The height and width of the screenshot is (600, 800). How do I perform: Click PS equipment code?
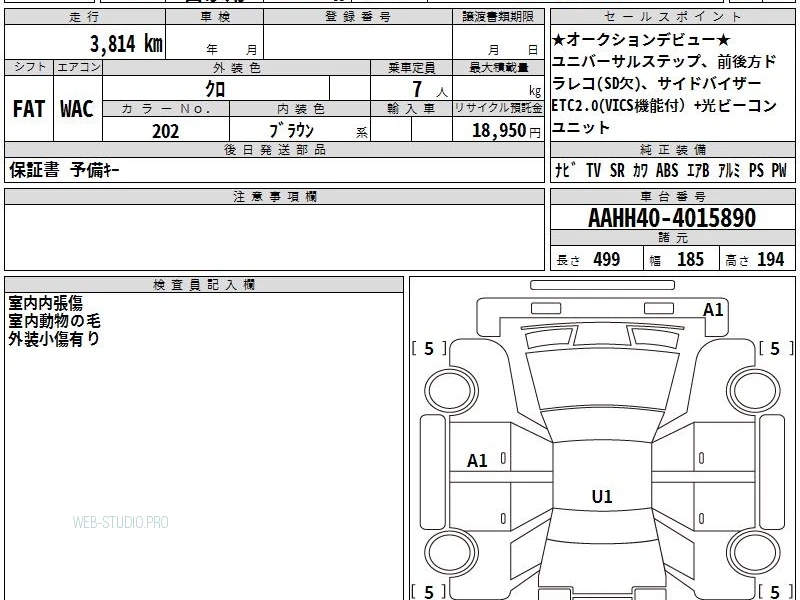756,170
